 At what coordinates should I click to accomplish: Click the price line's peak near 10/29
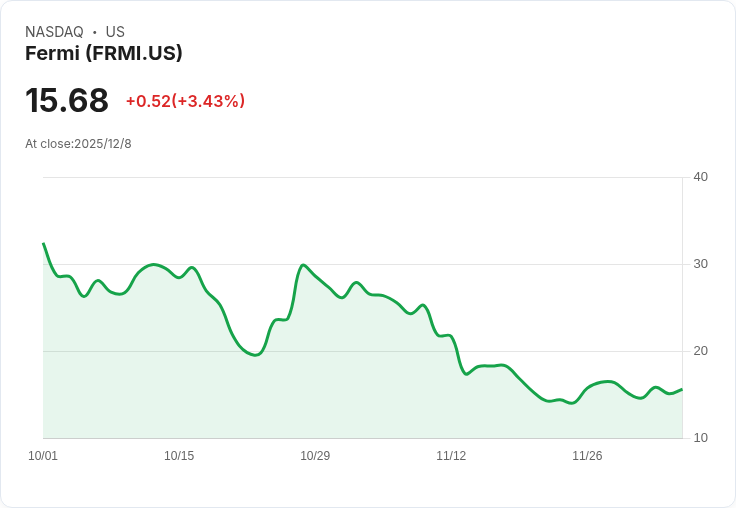303,265
